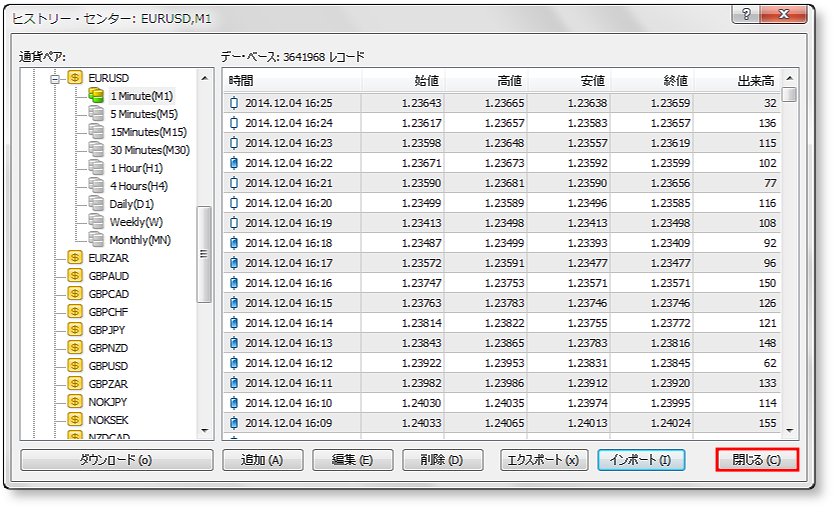Click the GBPAUD symbol icon
The width and height of the screenshot is (833, 507).
(x=75, y=276)
